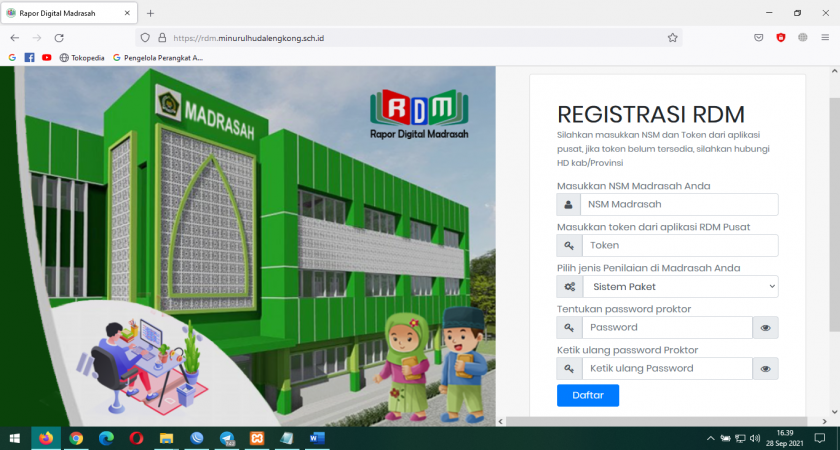Open a new browser tab
Viewport: 840px width, 450px height.
pyautogui.click(x=151, y=13)
